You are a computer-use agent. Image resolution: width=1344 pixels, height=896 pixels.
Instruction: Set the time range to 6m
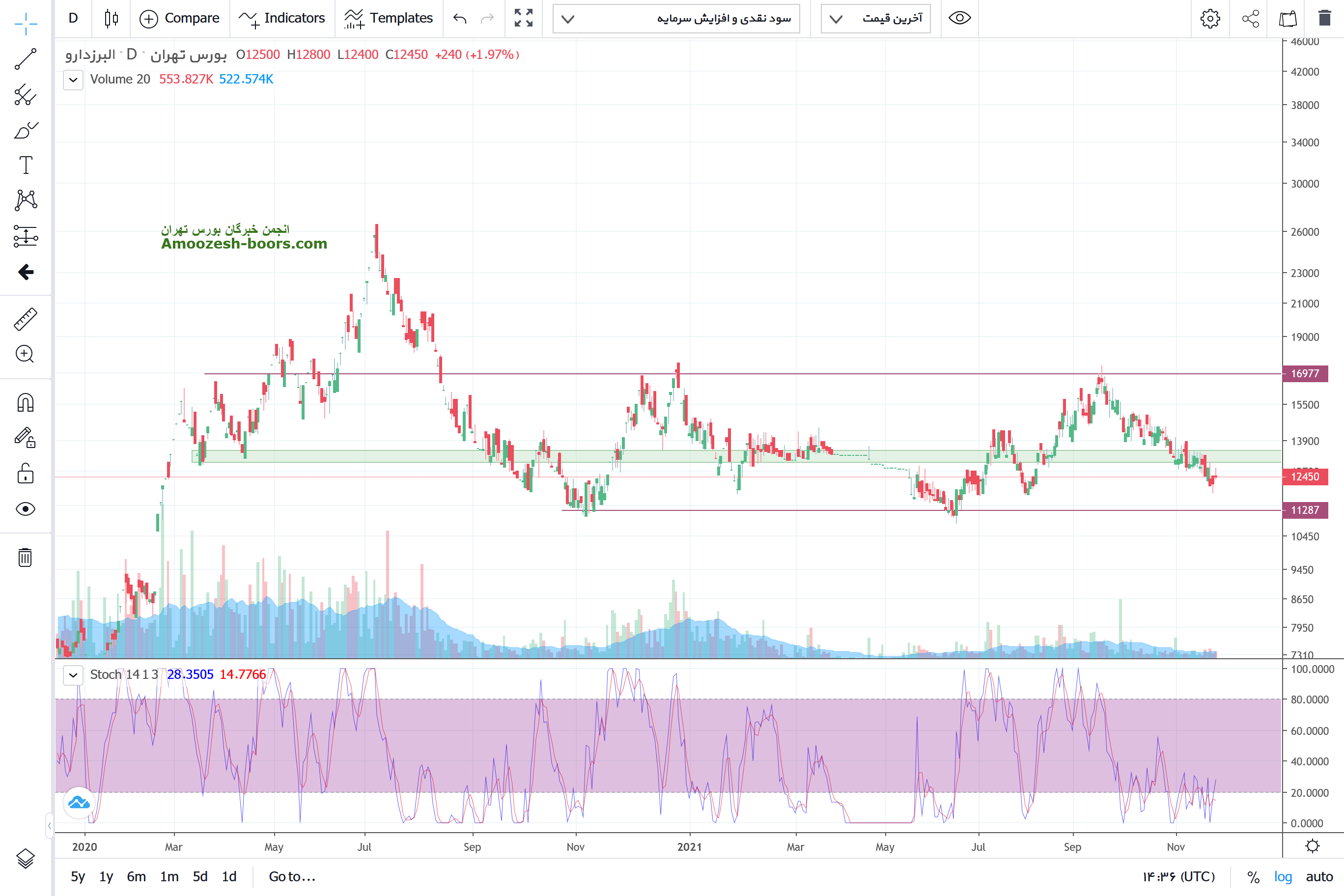[136, 876]
